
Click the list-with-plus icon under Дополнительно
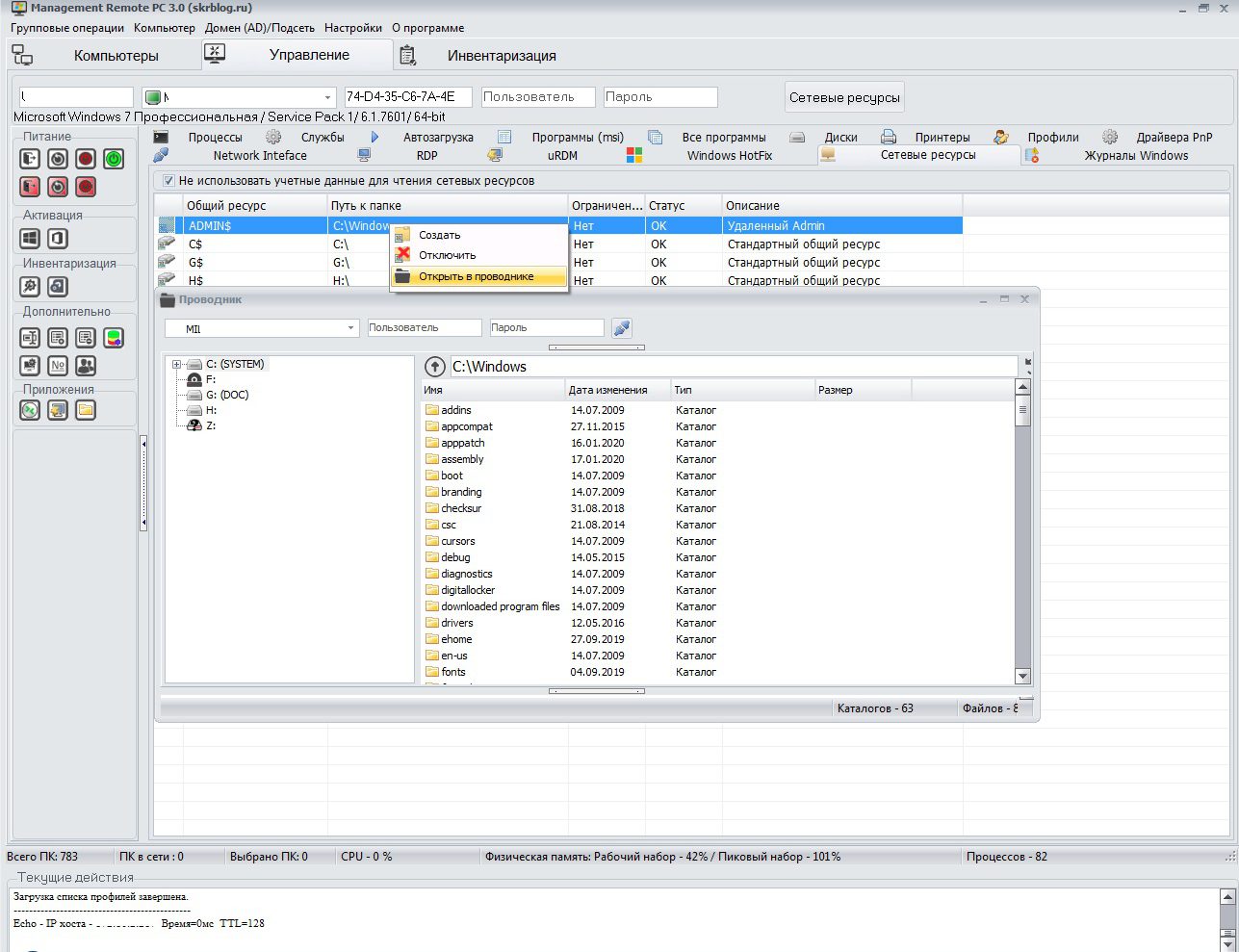click(58, 338)
